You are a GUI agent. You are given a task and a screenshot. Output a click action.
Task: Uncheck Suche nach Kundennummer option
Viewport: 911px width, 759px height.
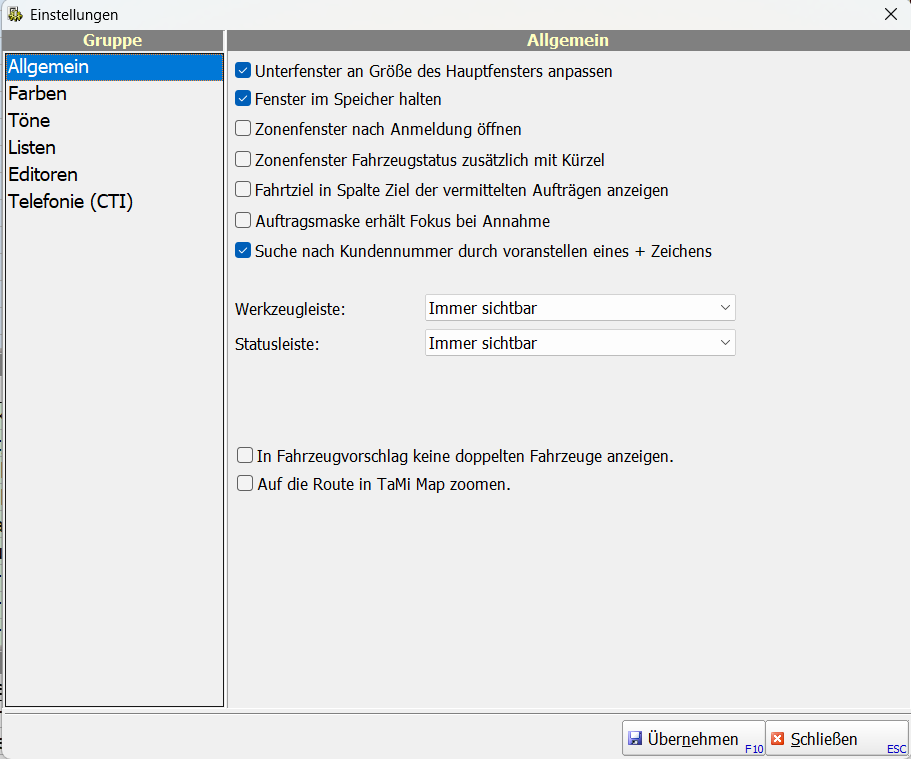click(x=243, y=251)
